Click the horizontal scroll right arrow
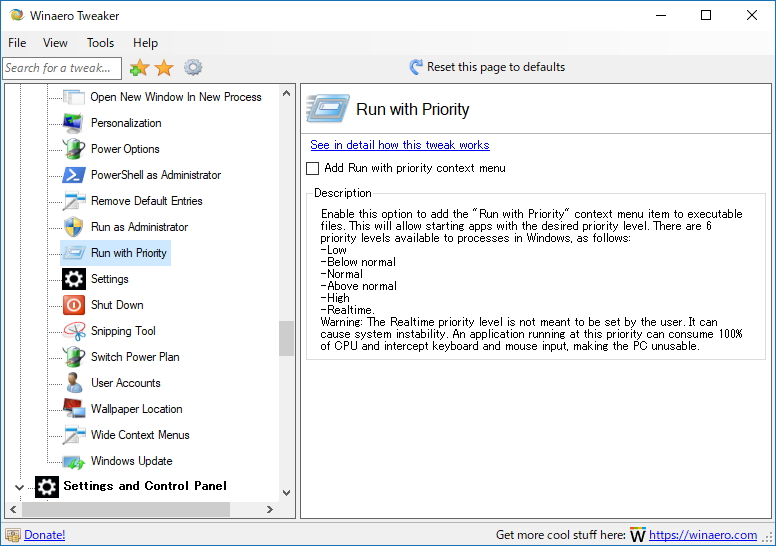Screen dimensions: 776x546 click(x=270, y=509)
